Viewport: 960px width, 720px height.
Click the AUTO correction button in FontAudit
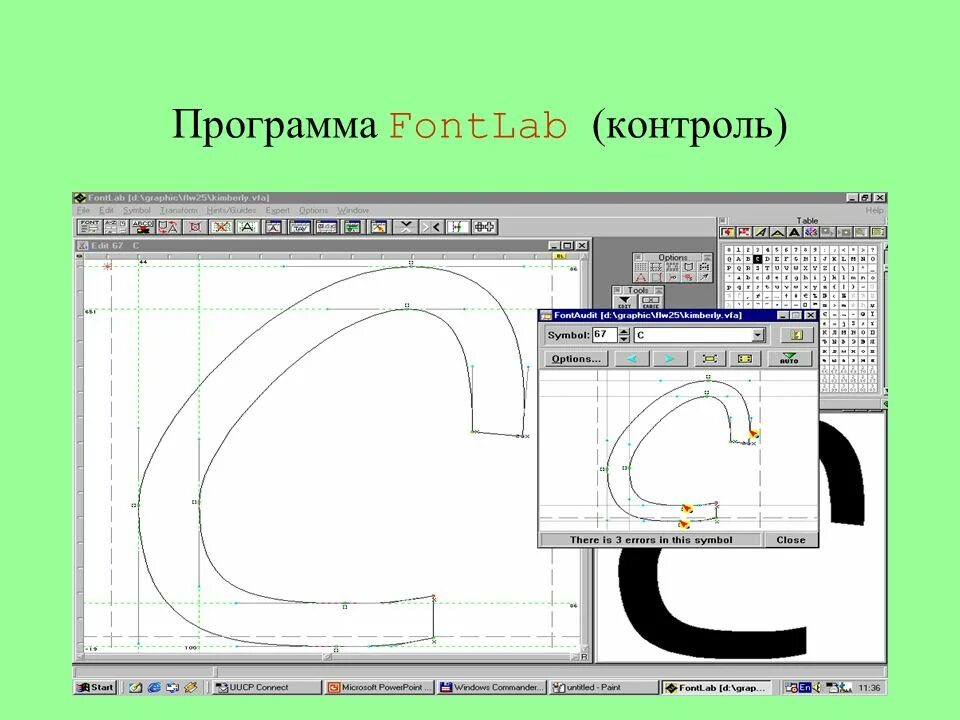coord(790,359)
